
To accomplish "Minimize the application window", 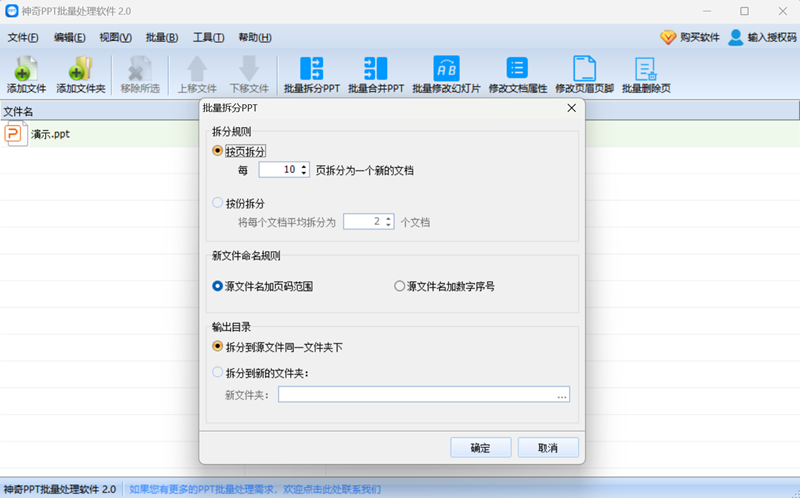I will click(707, 11).
